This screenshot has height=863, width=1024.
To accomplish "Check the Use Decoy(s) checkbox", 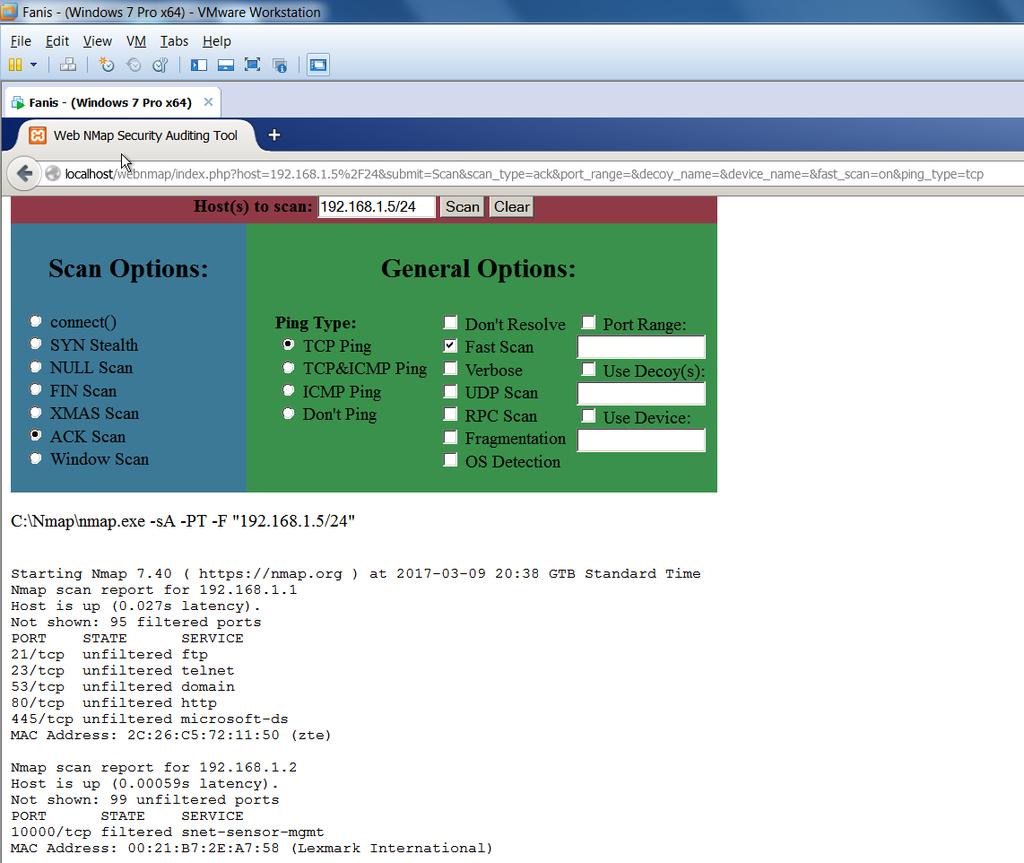I will pos(588,369).
